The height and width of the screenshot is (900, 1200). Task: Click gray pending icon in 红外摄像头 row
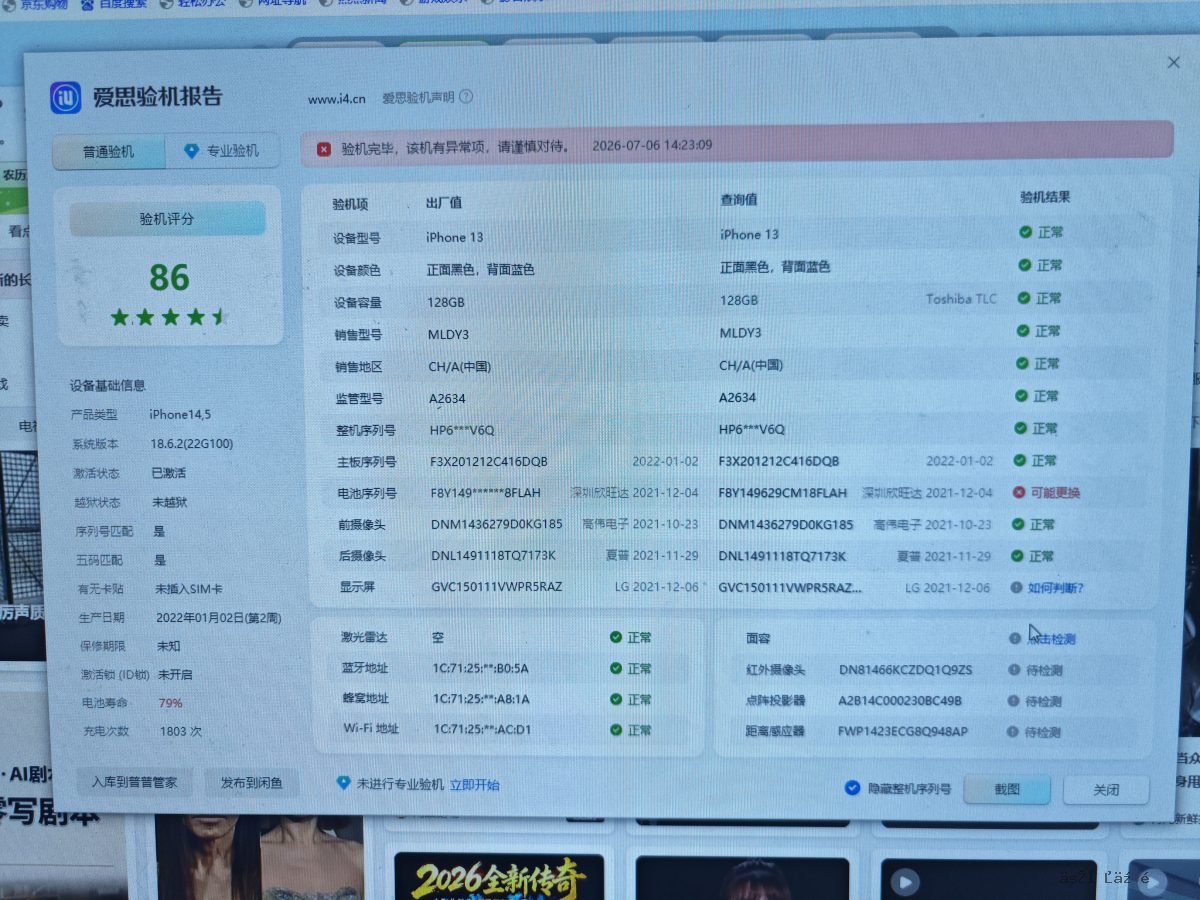click(x=1013, y=670)
